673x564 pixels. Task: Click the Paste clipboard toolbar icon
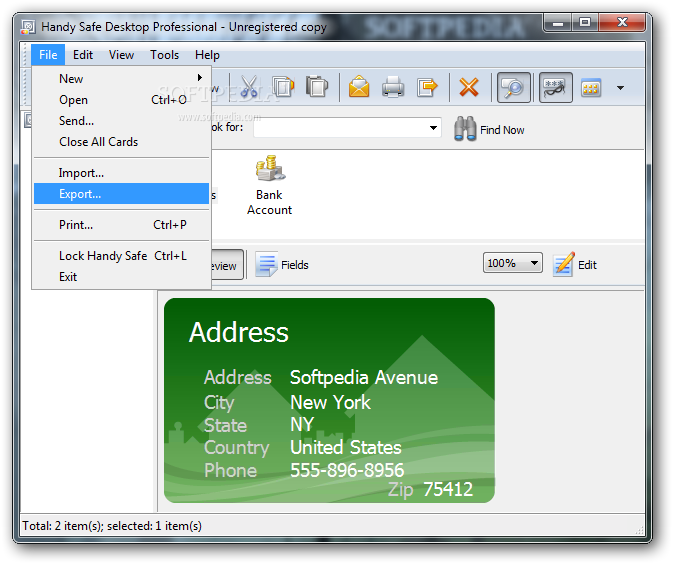click(x=317, y=87)
